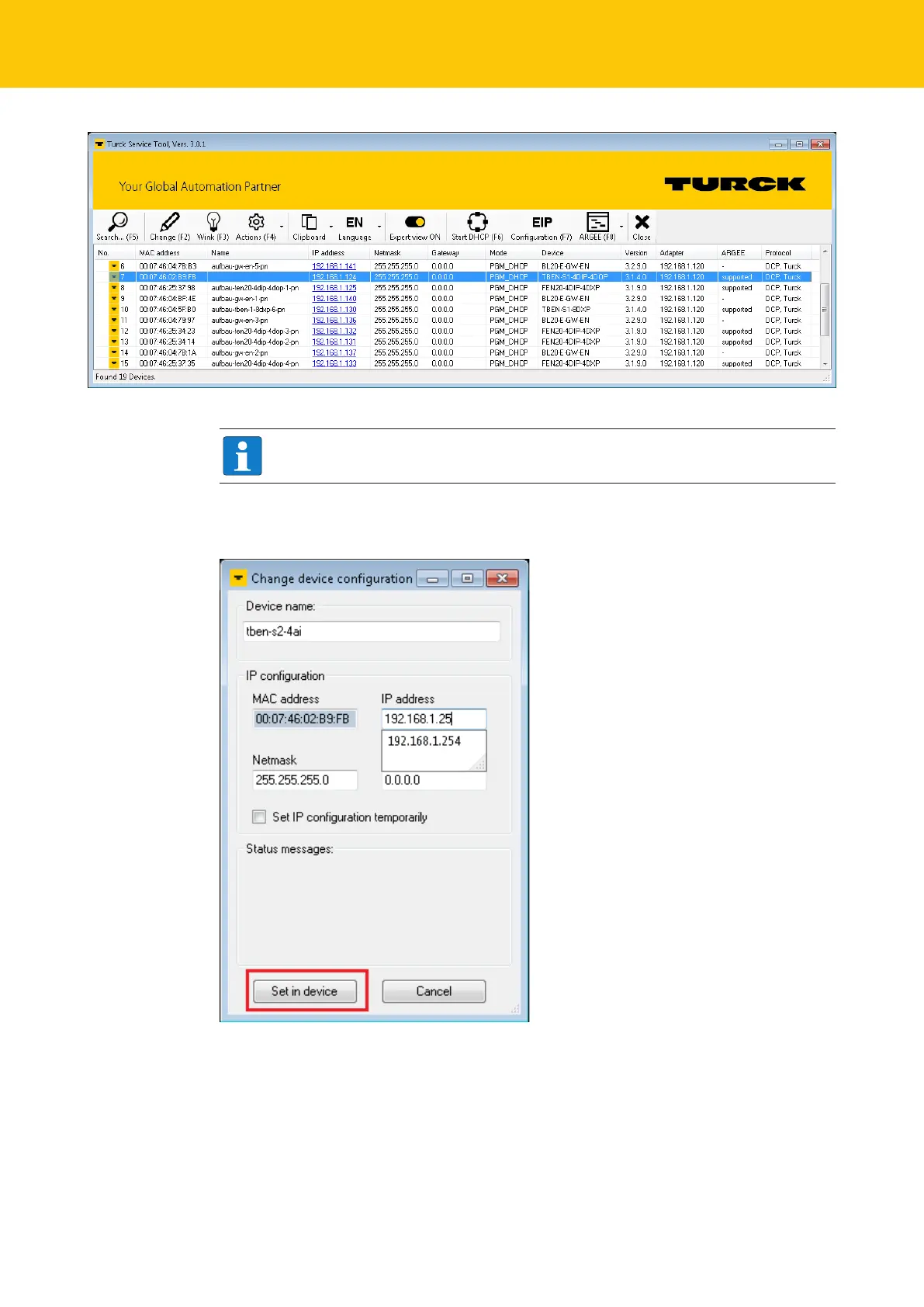
Task: Sort by the Version column header
Action: click(640, 253)
